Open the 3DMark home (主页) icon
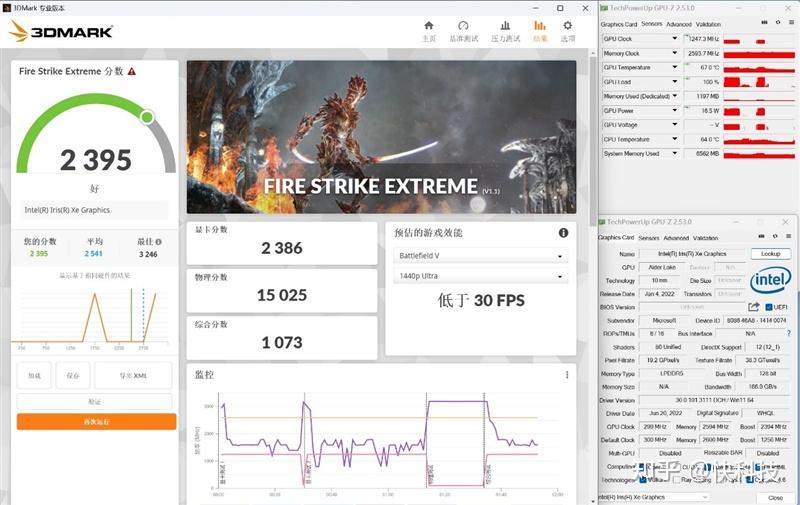The height and width of the screenshot is (505, 800). tap(429, 27)
